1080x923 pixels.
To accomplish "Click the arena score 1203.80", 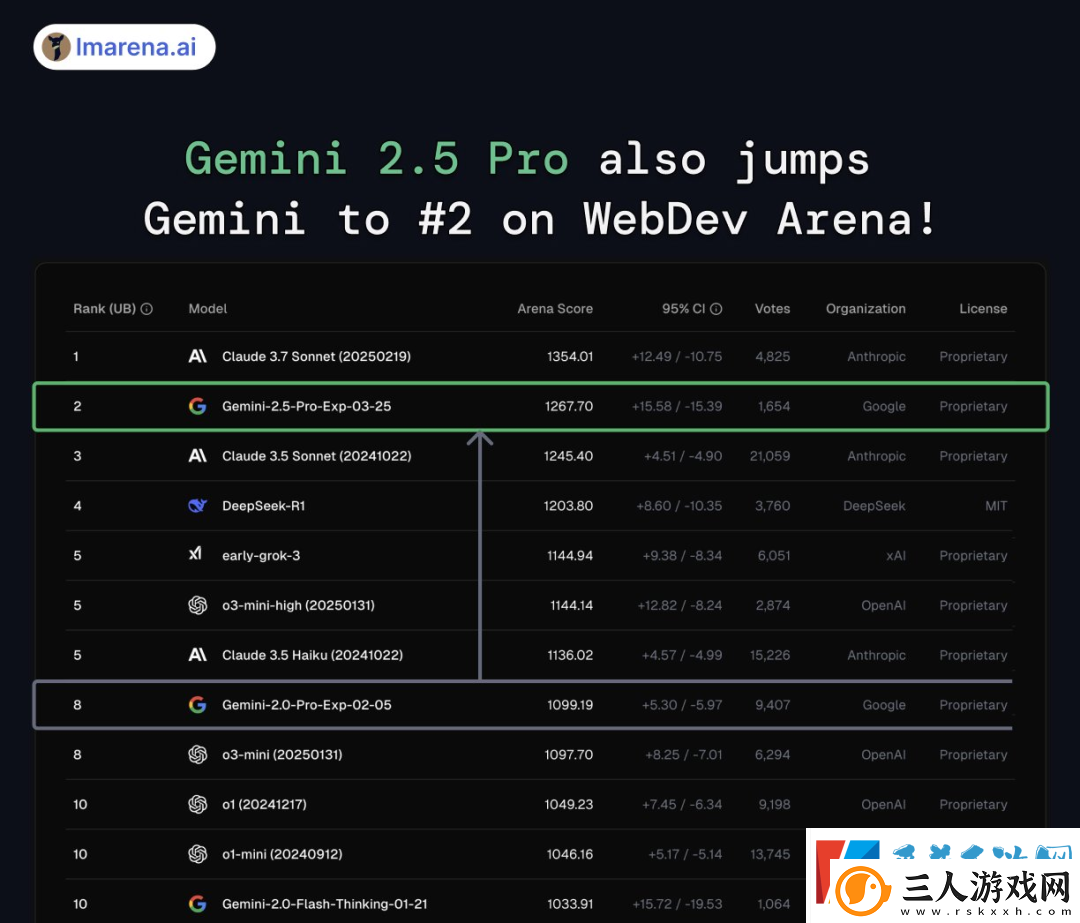I will pyautogui.click(x=568, y=506).
